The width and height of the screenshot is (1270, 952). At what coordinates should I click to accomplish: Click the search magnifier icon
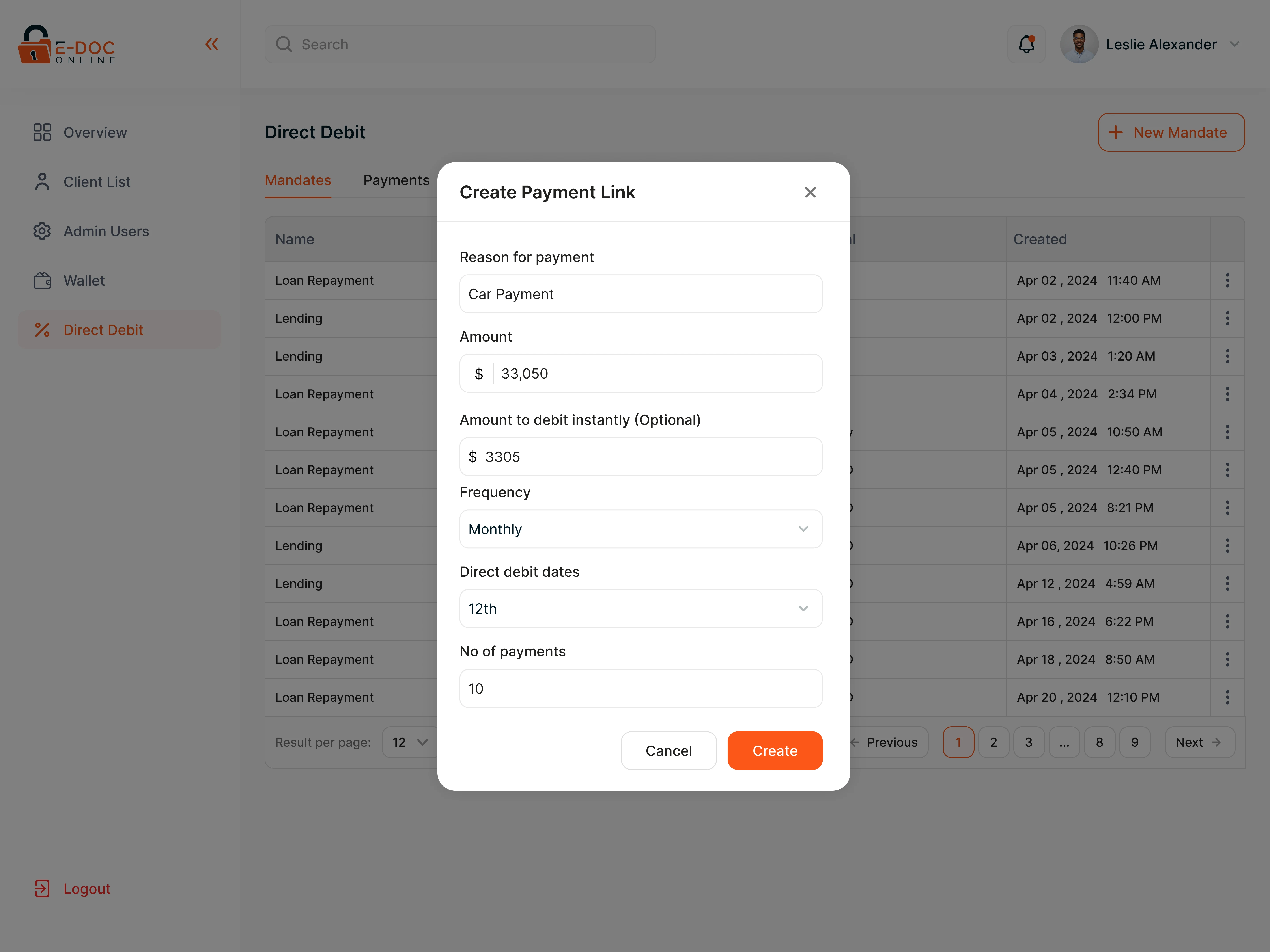(x=284, y=44)
